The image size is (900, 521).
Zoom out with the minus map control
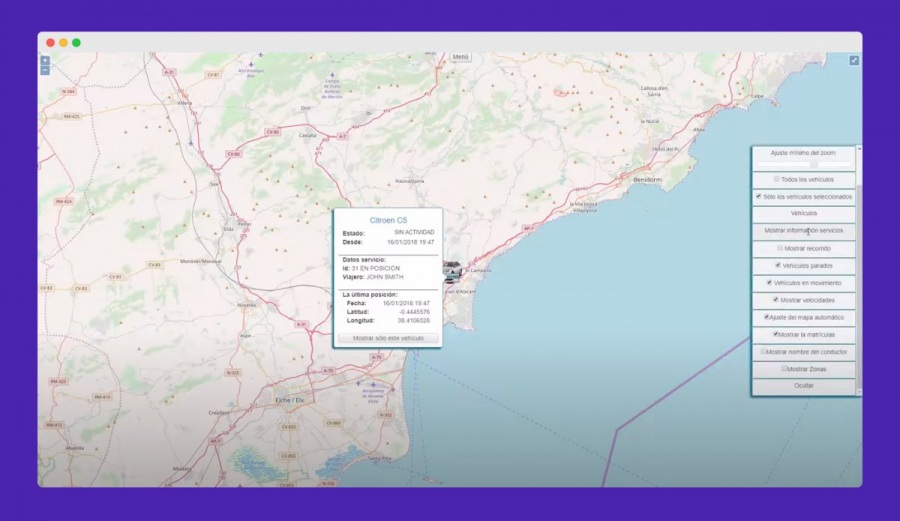(x=45, y=71)
